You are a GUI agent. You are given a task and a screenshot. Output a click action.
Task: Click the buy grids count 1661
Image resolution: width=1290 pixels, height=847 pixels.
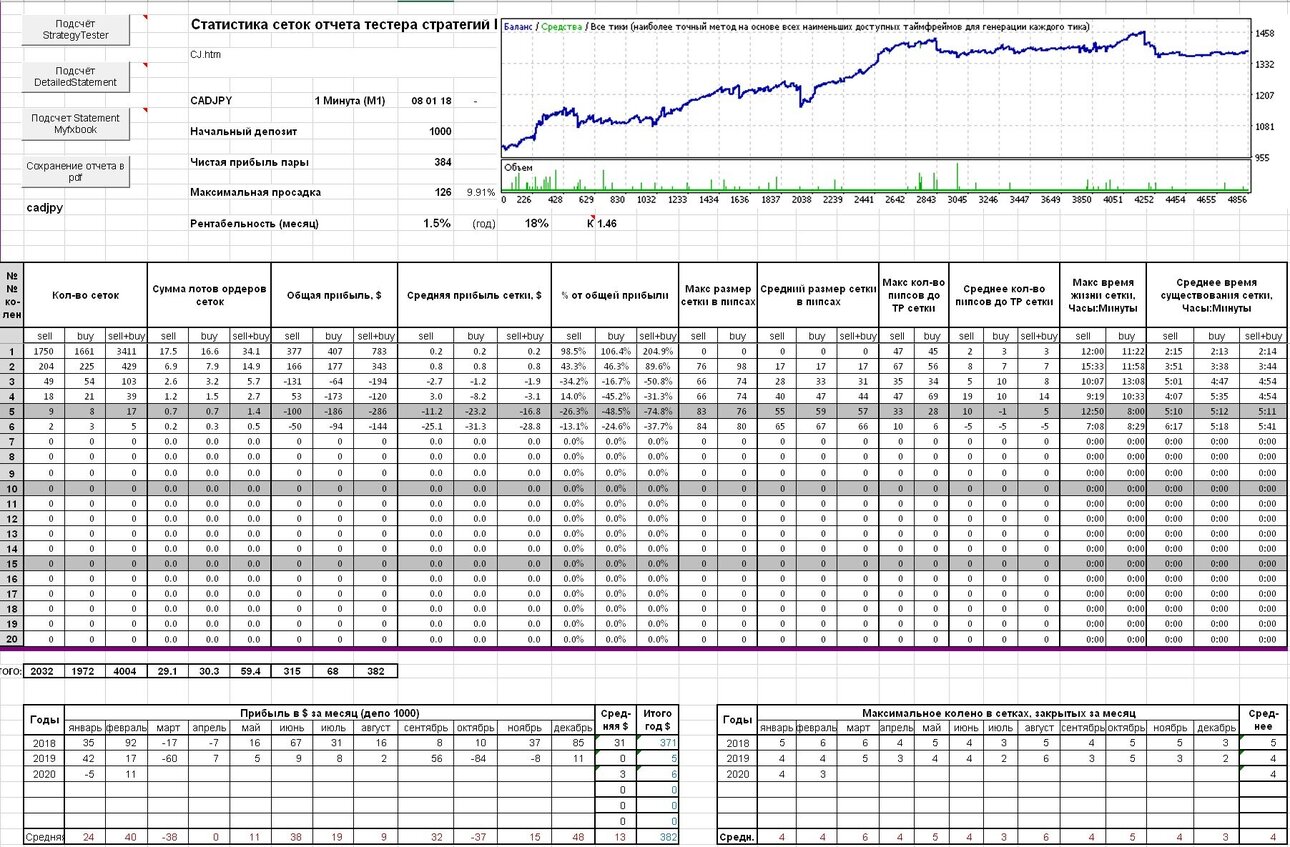(x=85, y=351)
